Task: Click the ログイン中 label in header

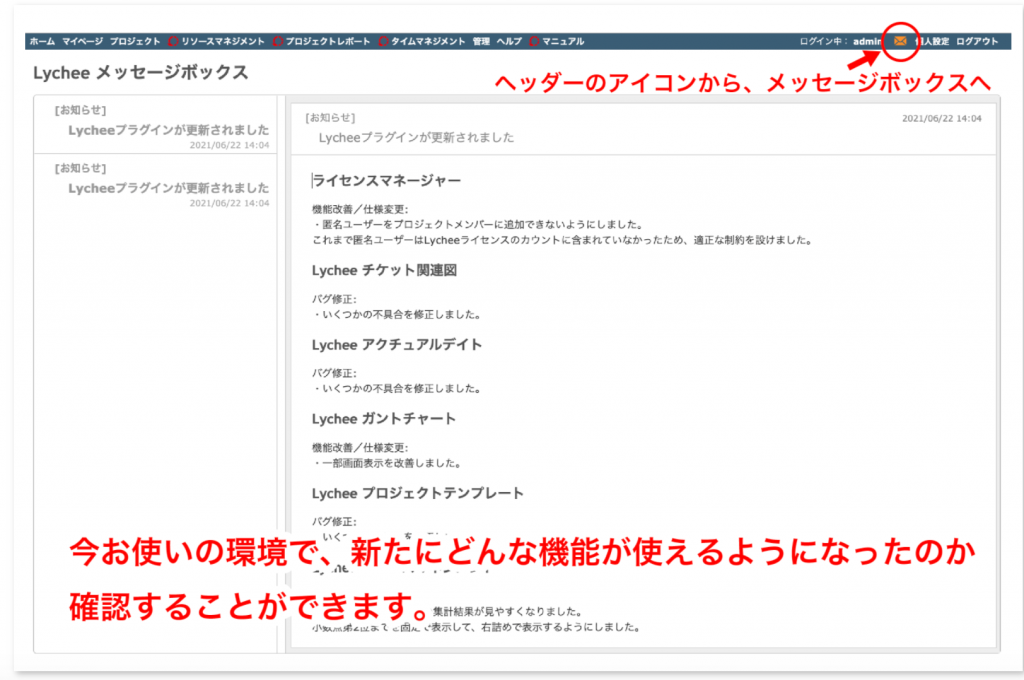Action: [x=824, y=41]
